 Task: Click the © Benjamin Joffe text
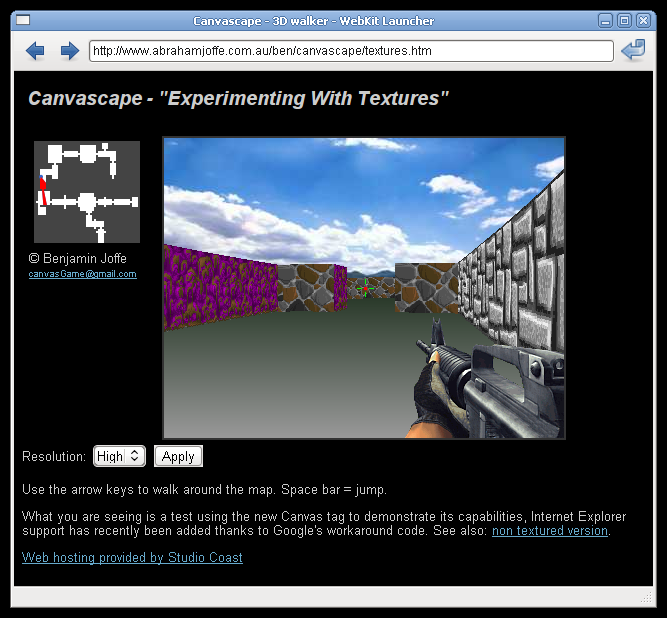(77, 258)
